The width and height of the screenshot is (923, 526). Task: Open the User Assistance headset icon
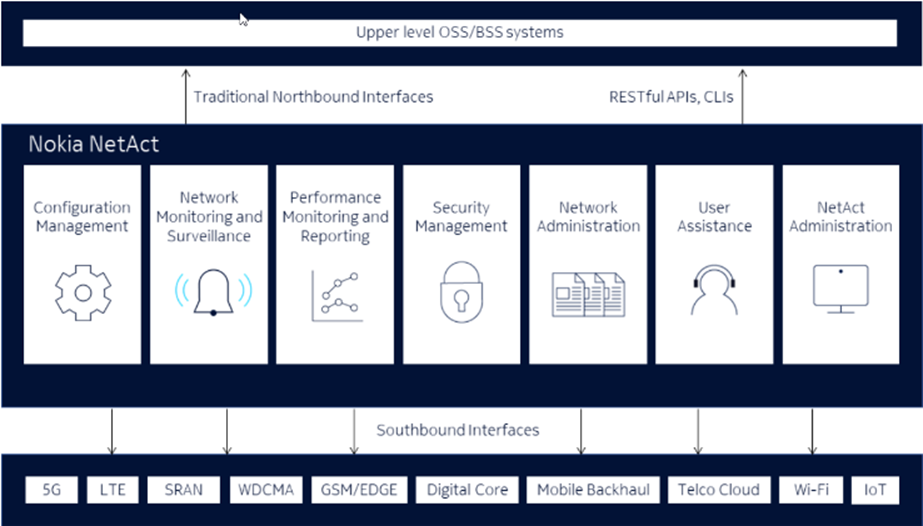(x=714, y=292)
